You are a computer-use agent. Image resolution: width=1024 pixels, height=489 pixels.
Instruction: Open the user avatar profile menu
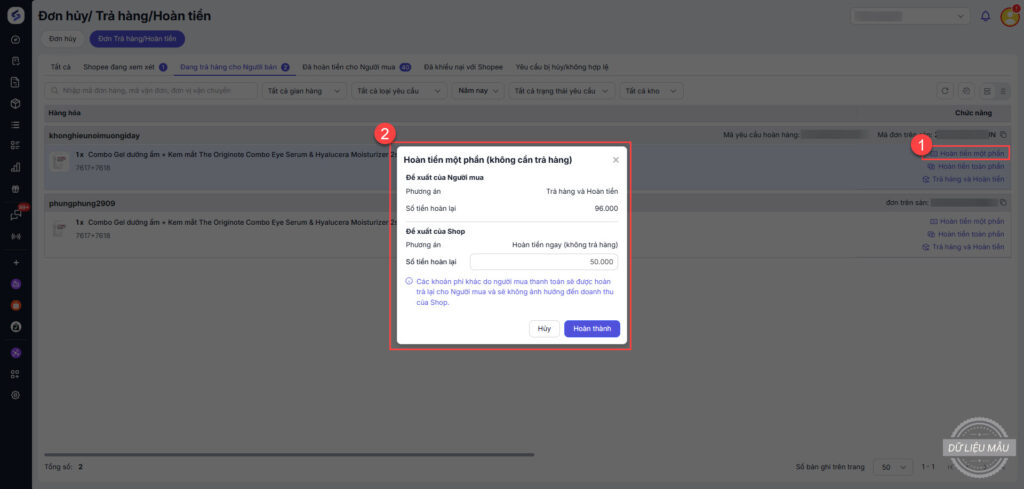1009,17
